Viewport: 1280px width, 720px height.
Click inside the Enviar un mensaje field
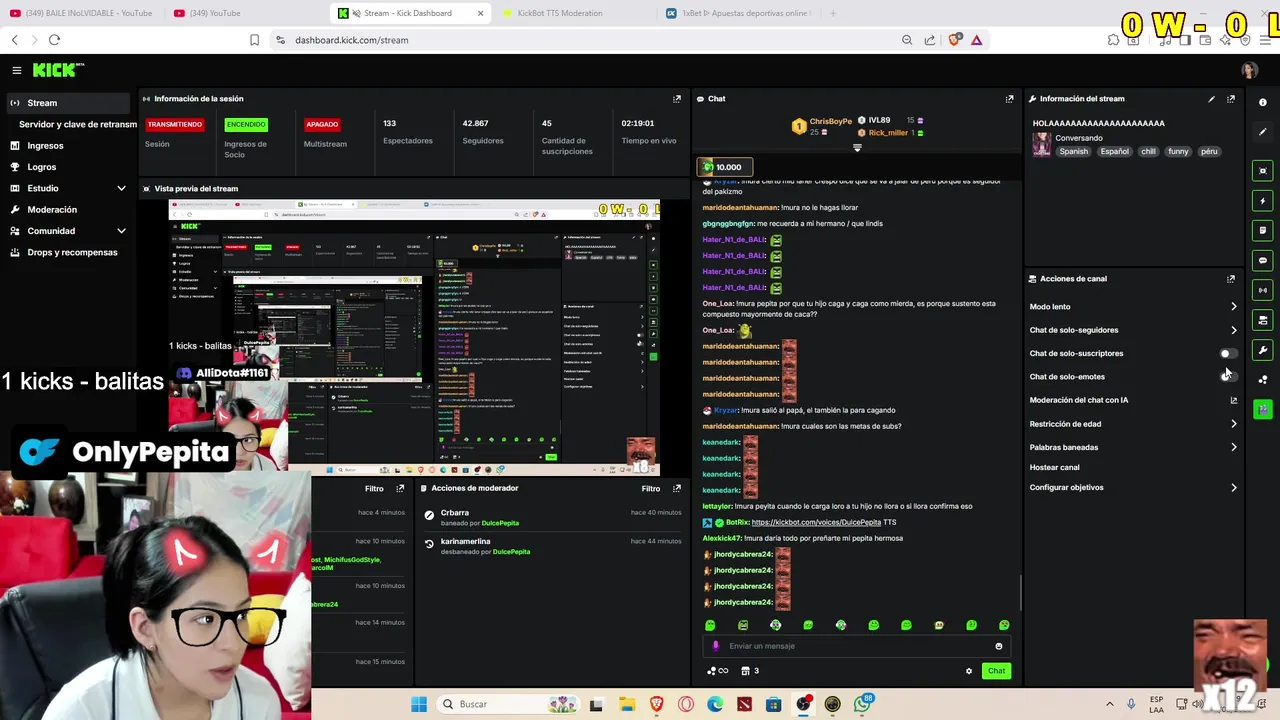pos(855,646)
